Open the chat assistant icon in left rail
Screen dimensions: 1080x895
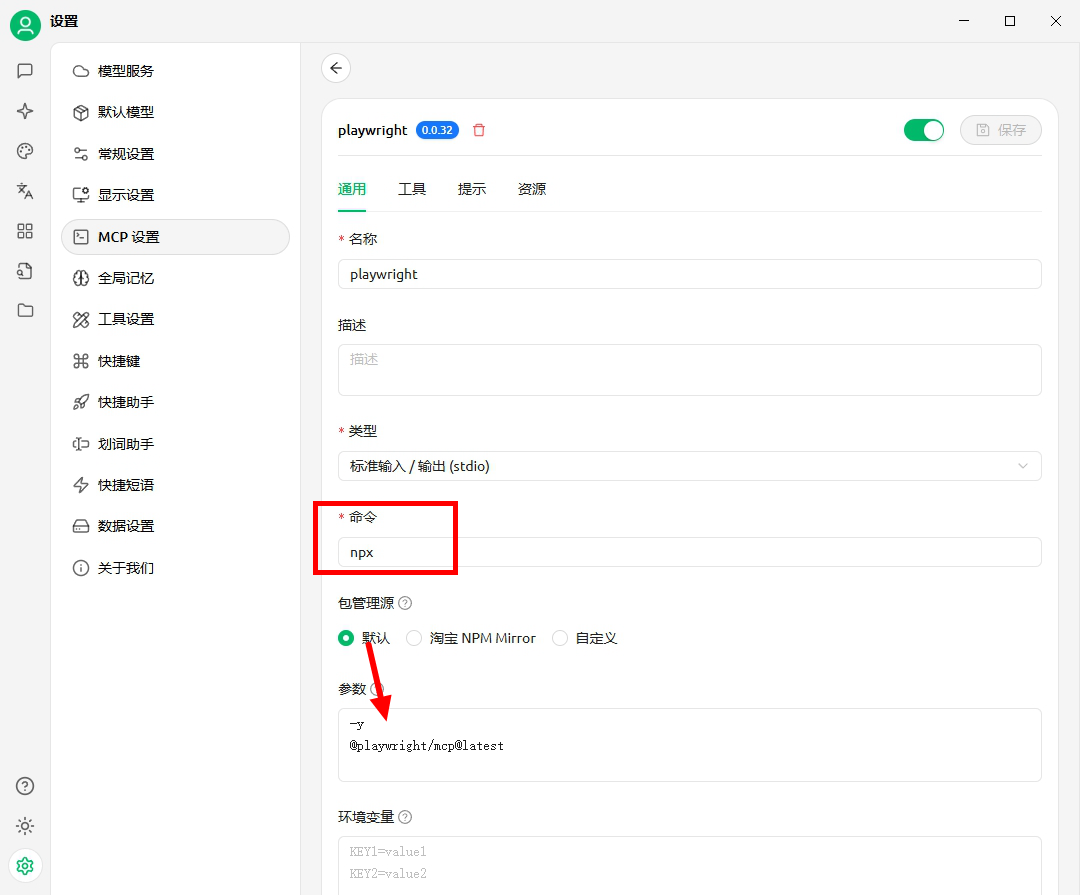25,71
